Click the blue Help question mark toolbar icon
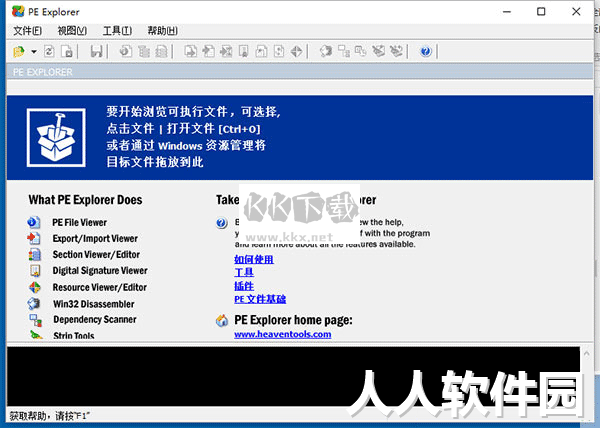Viewport: 600px width, 428px height. (426, 51)
